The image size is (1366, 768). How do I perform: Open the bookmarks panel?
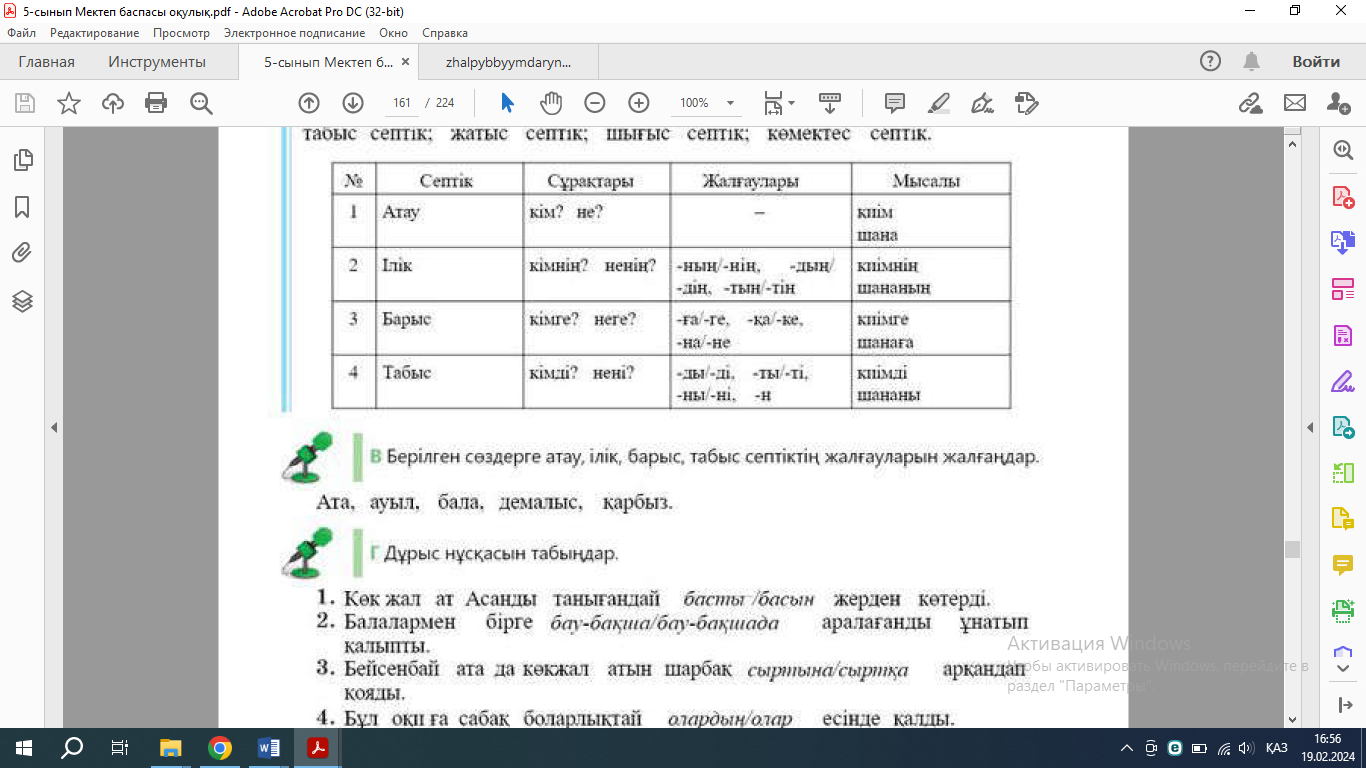point(22,207)
